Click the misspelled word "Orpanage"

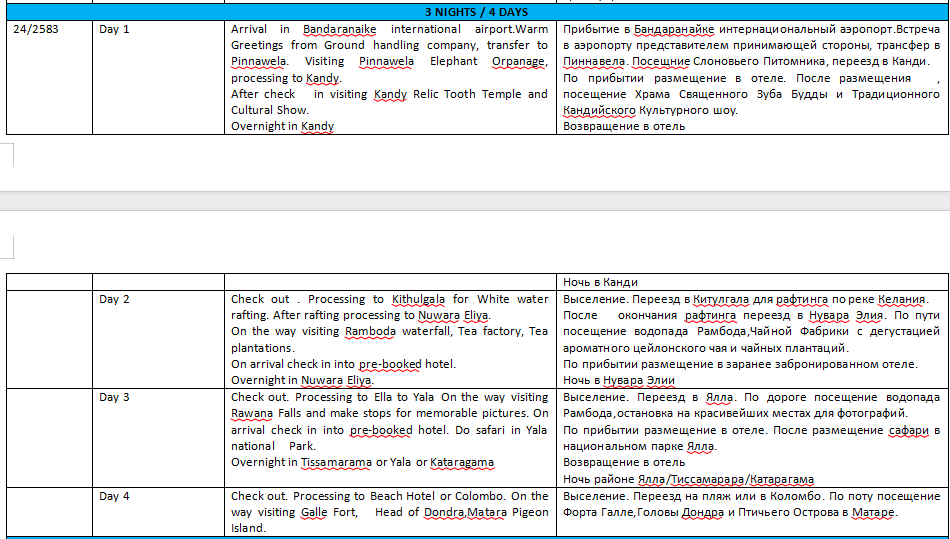click(519, 61)
